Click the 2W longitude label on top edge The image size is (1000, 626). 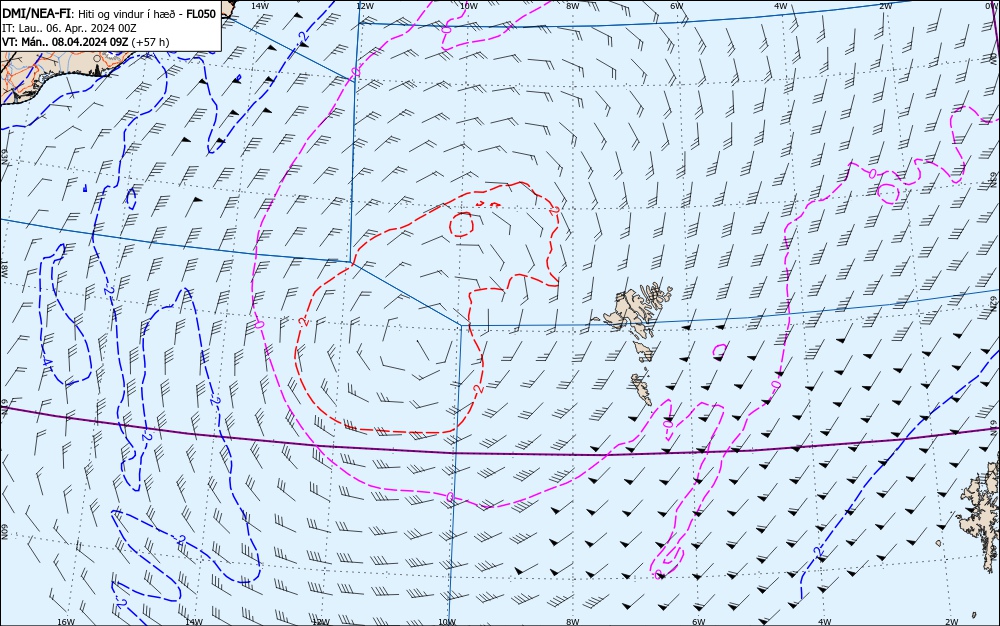point(885,6)
